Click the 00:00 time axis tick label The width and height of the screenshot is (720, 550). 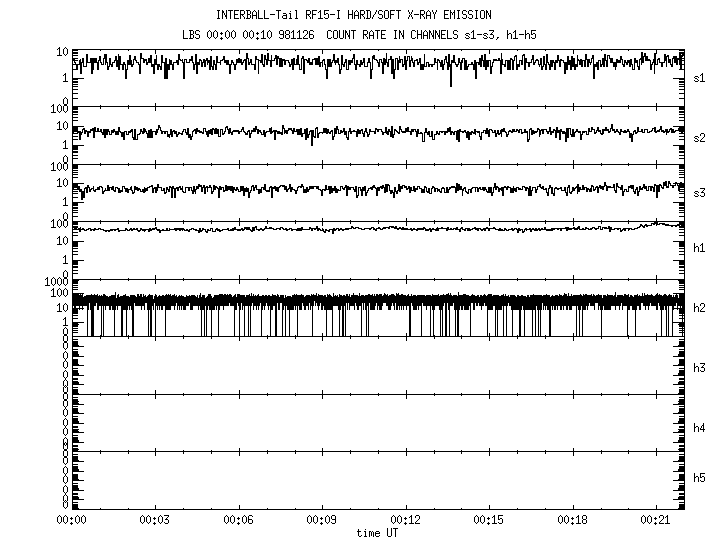tap(70, 521)
